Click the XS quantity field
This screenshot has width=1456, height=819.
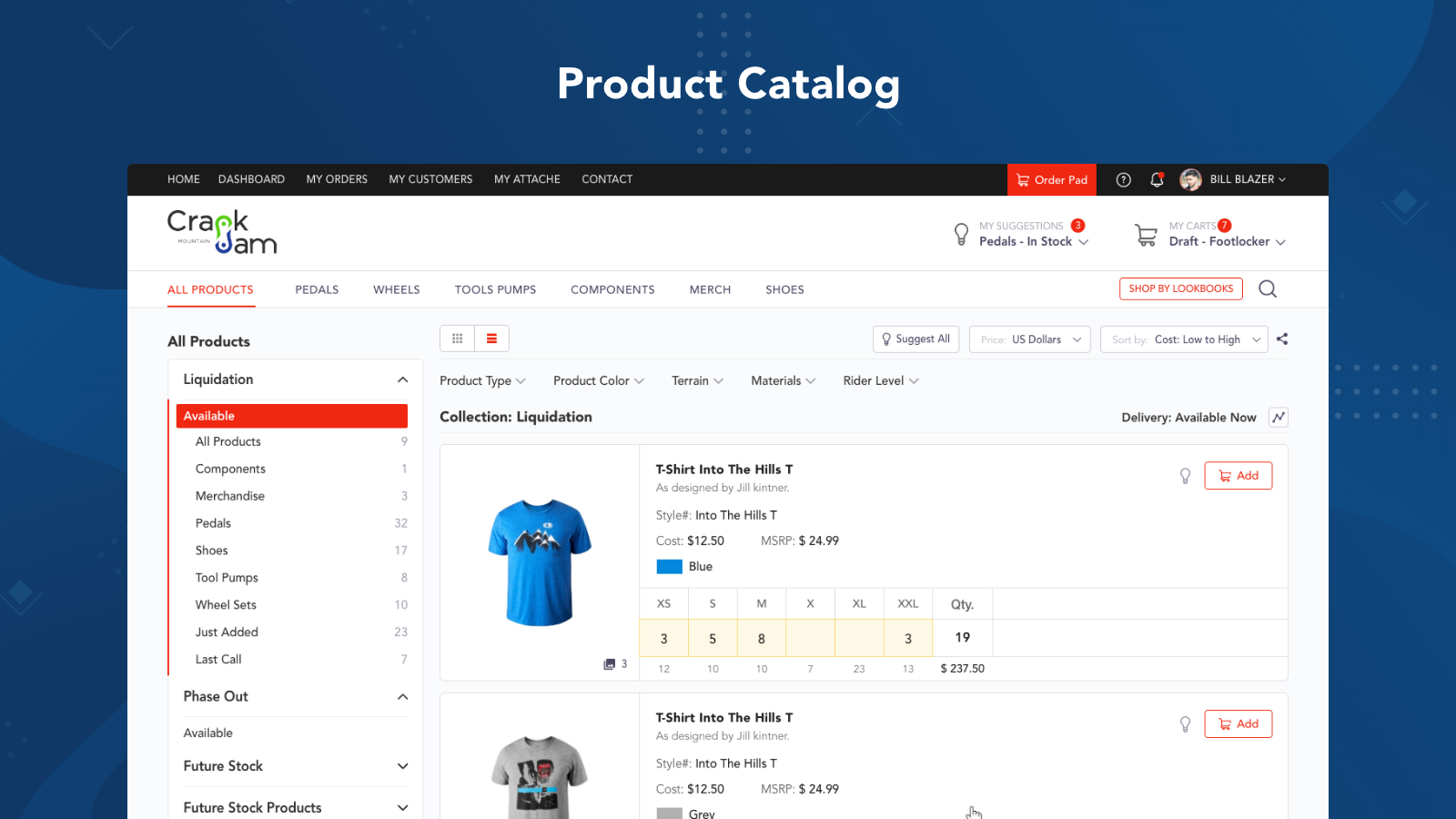pyautogui.click(x=664, y=638)
